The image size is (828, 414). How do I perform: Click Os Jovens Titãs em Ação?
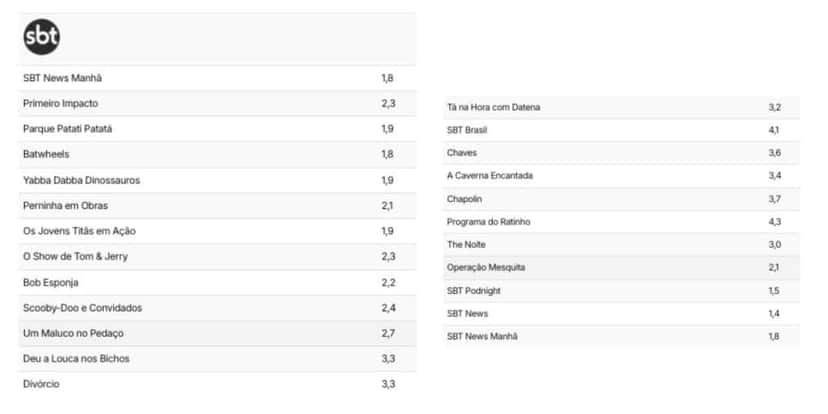point(79,231)
